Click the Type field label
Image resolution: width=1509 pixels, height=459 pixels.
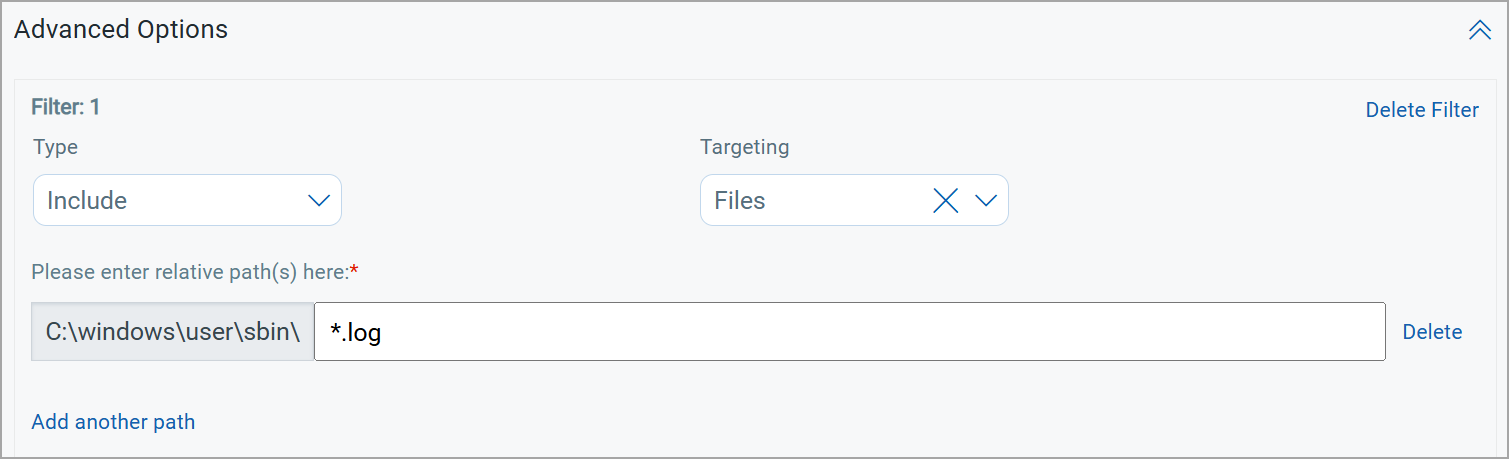pyautogui.click(x=56, y=148)
